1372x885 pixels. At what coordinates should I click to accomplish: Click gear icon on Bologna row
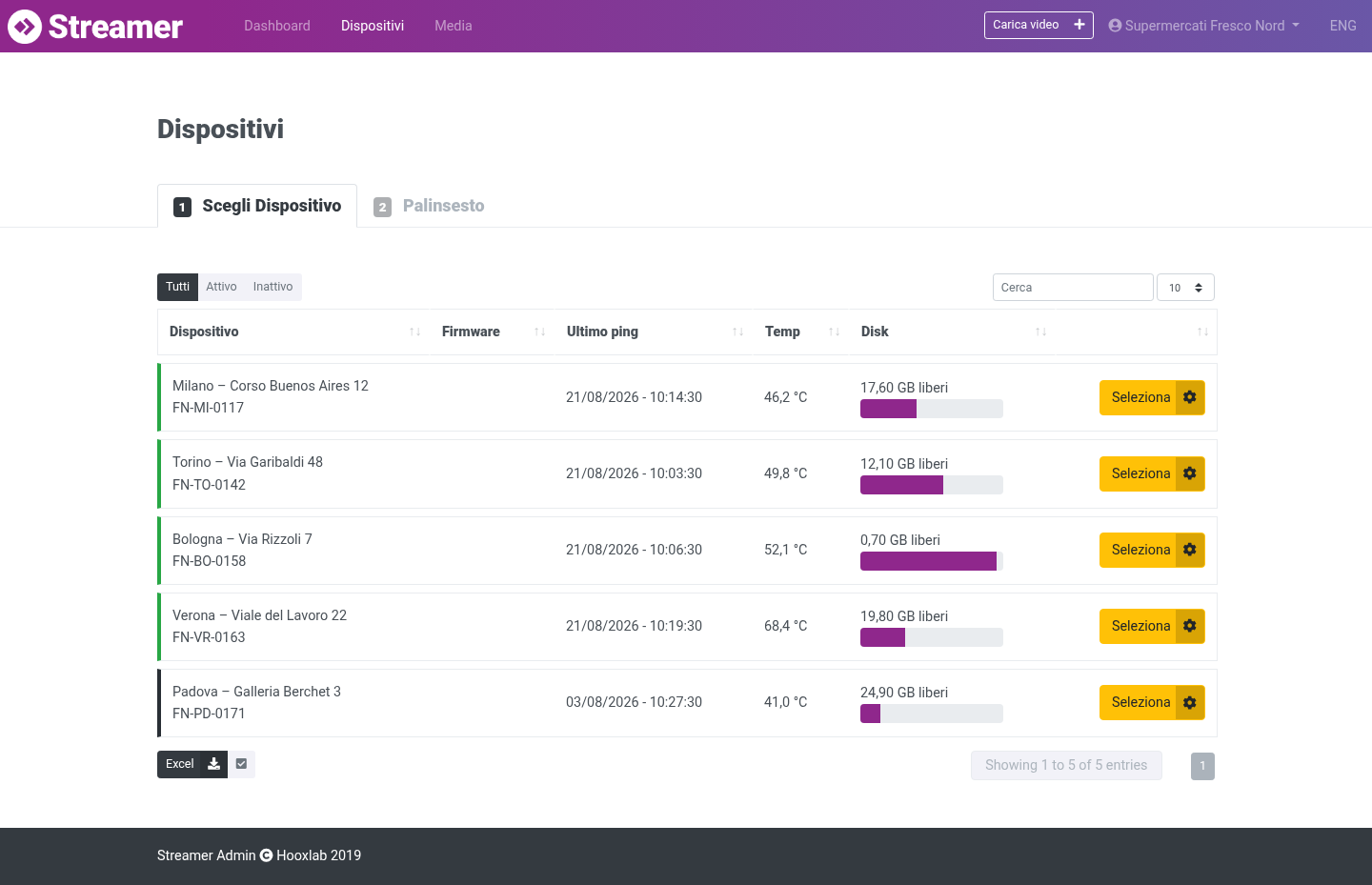pos(1190,550)
